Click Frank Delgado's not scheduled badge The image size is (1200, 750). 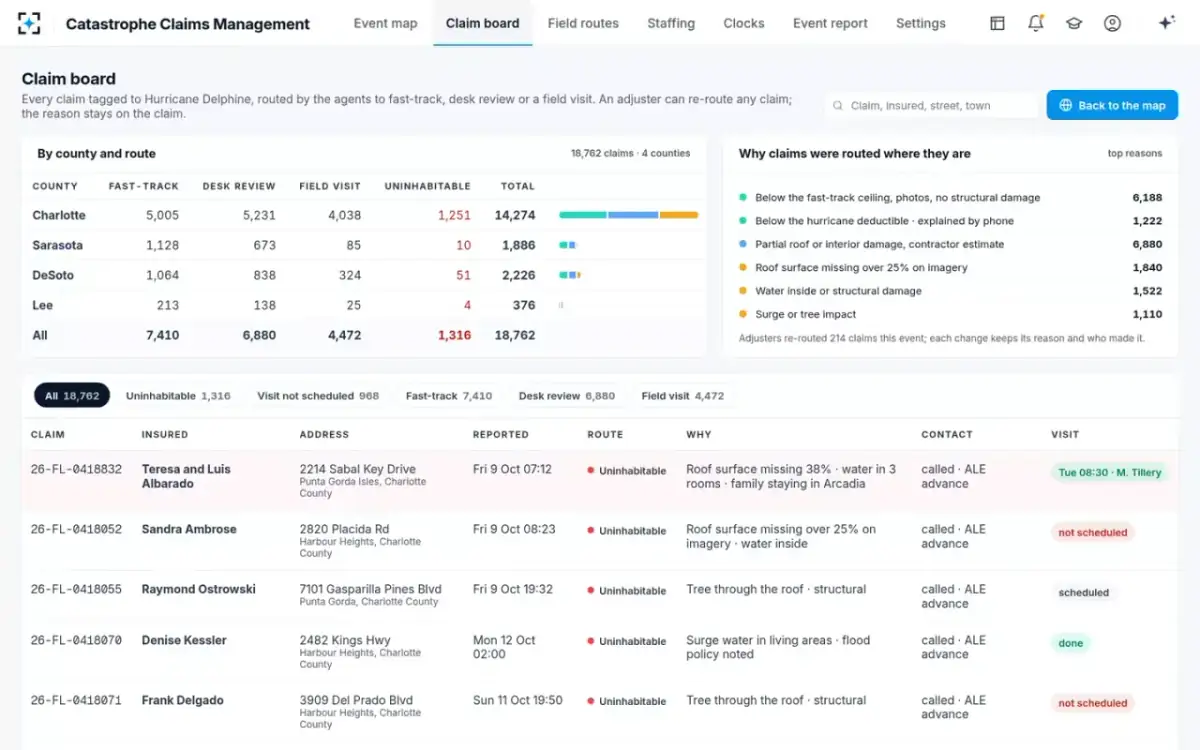coord(1092,703)
